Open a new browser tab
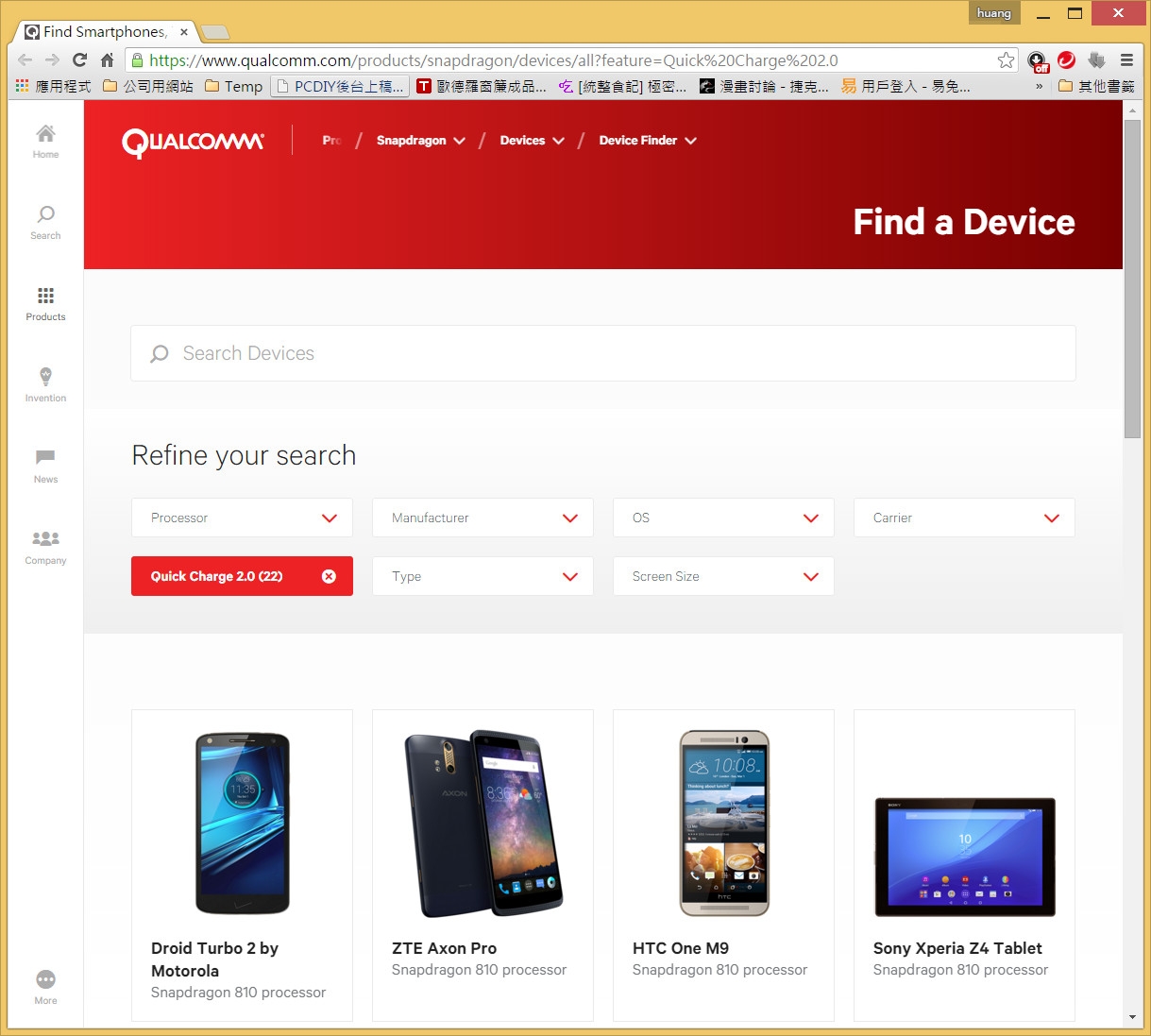 coord(215,32)
